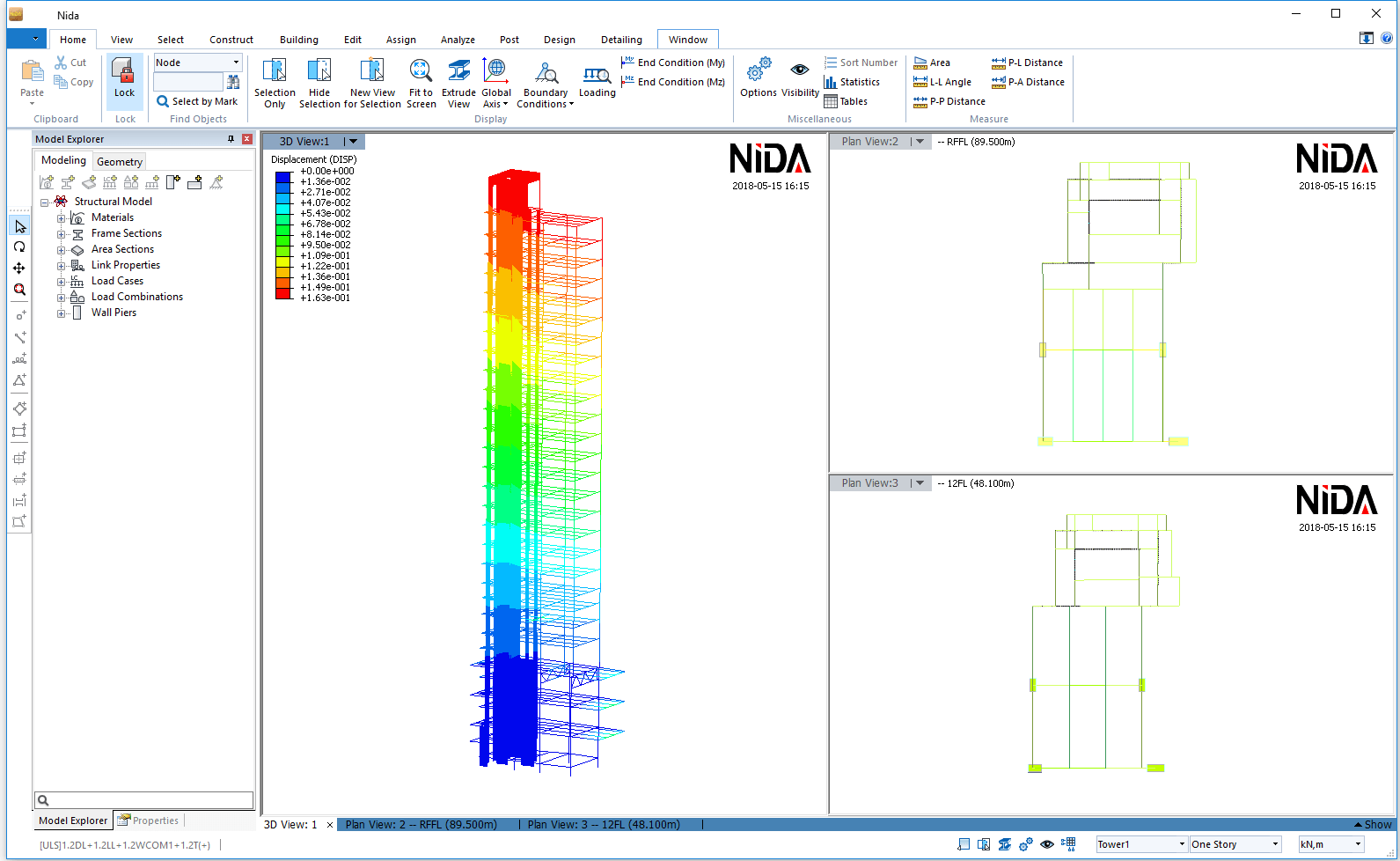Open the Plan View:2 header dropdown arrow
This screenshot has height=861, width=1400.
click(x=920, y=141)
